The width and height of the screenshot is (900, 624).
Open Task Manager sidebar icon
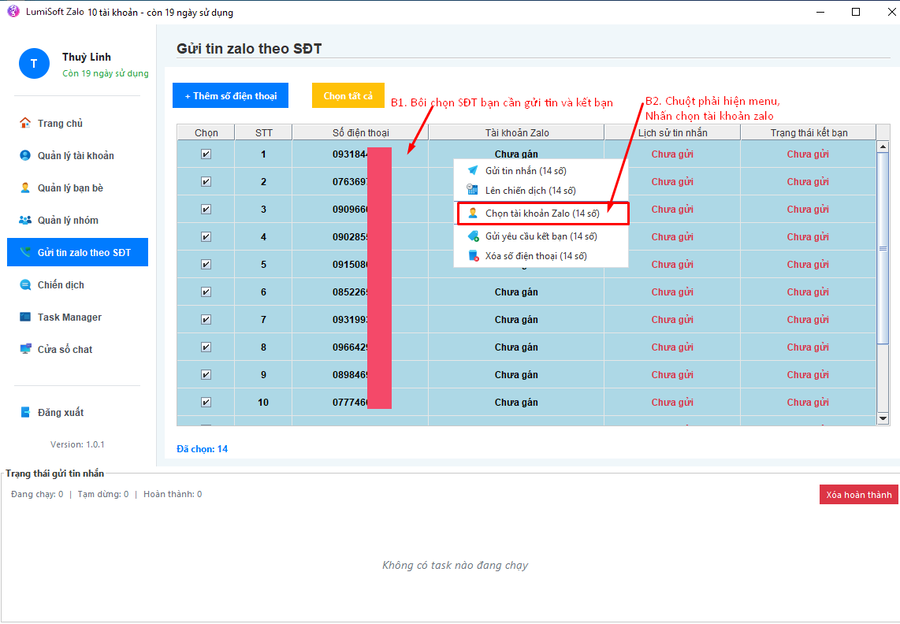click(26, 317)
